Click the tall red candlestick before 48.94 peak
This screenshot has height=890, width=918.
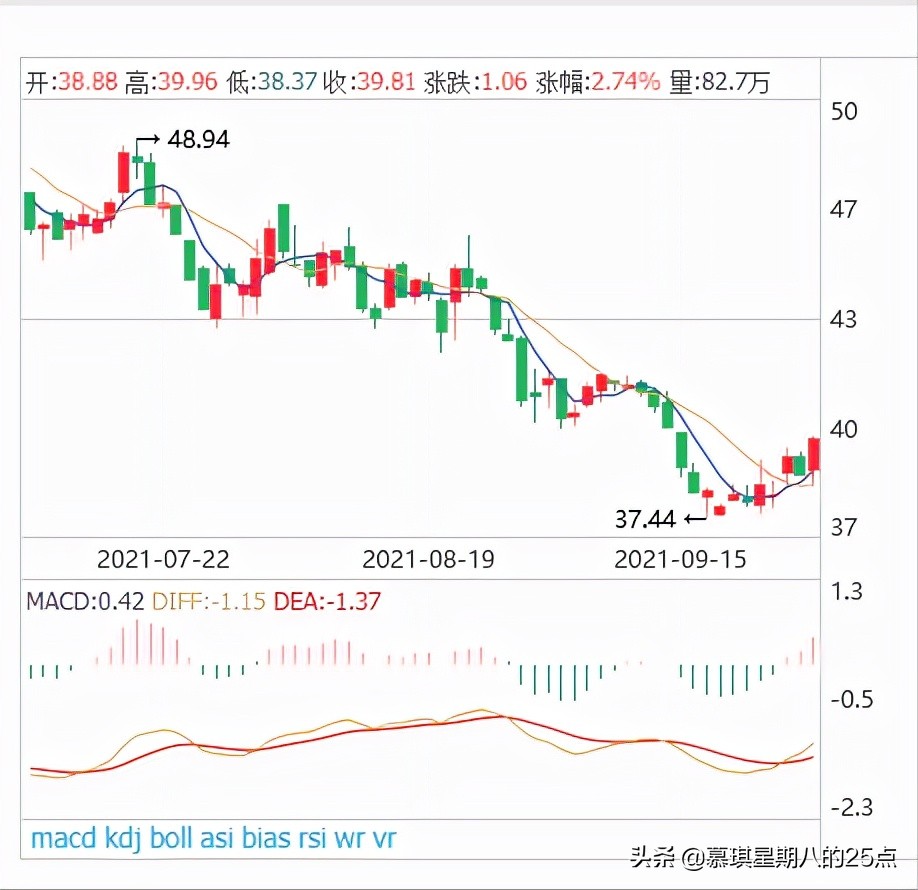point(124,172)
